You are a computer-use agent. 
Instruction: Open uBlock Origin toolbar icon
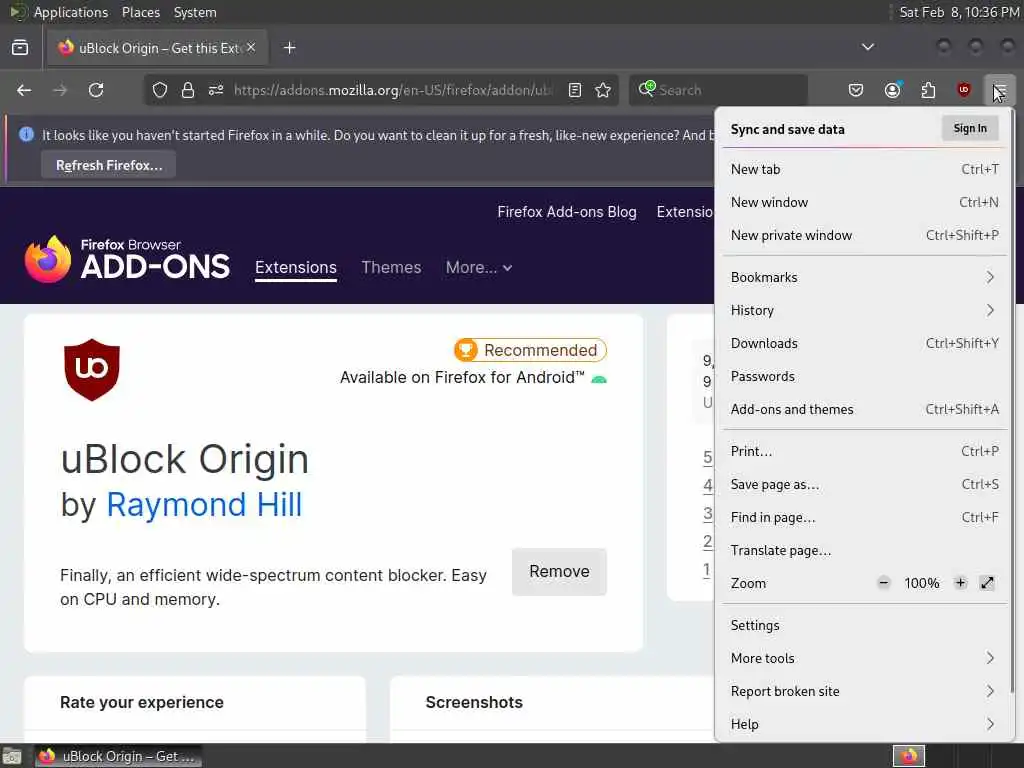[964, 89]
